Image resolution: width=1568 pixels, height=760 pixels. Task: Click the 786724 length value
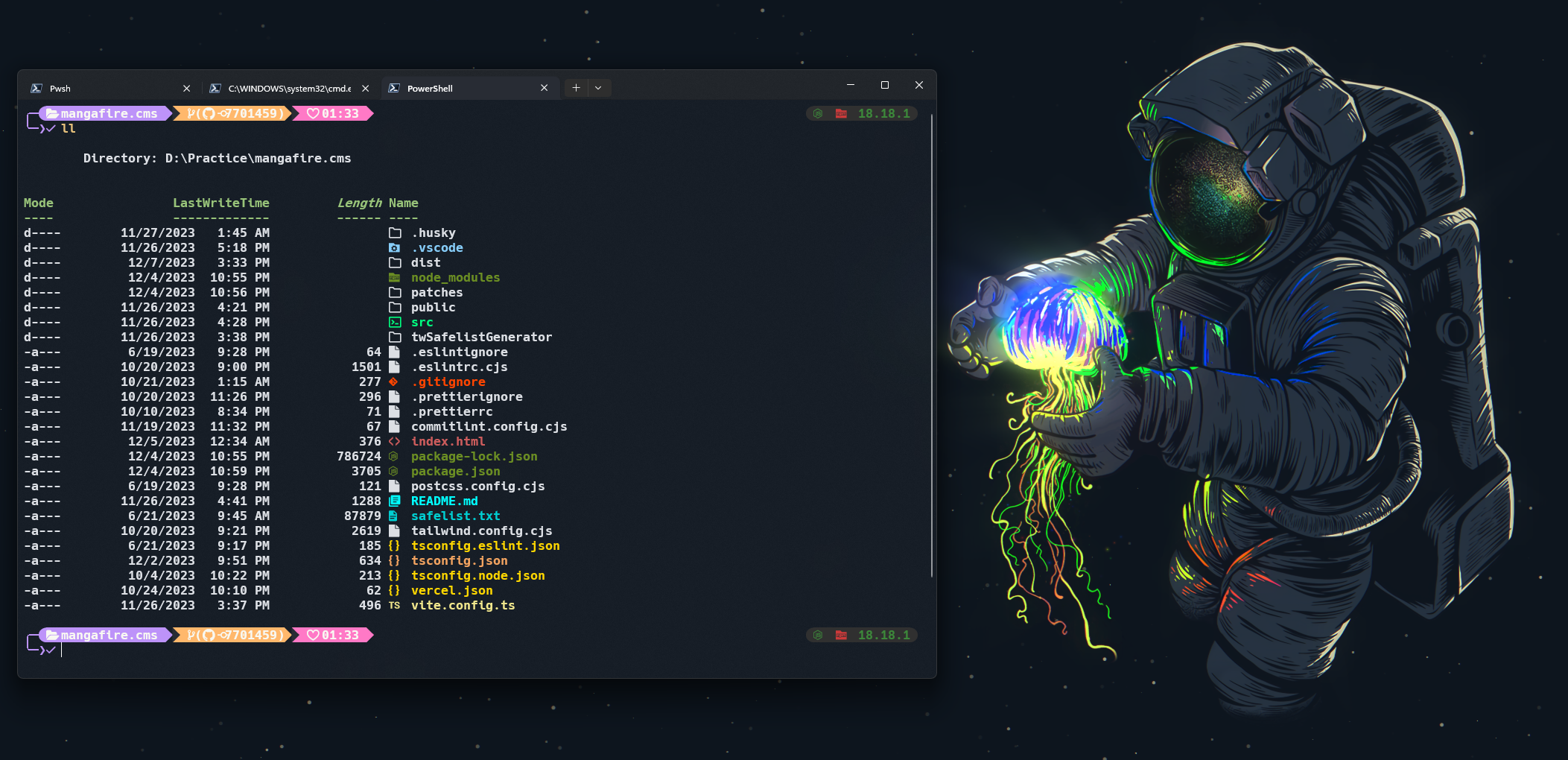(x=359, y=457)
